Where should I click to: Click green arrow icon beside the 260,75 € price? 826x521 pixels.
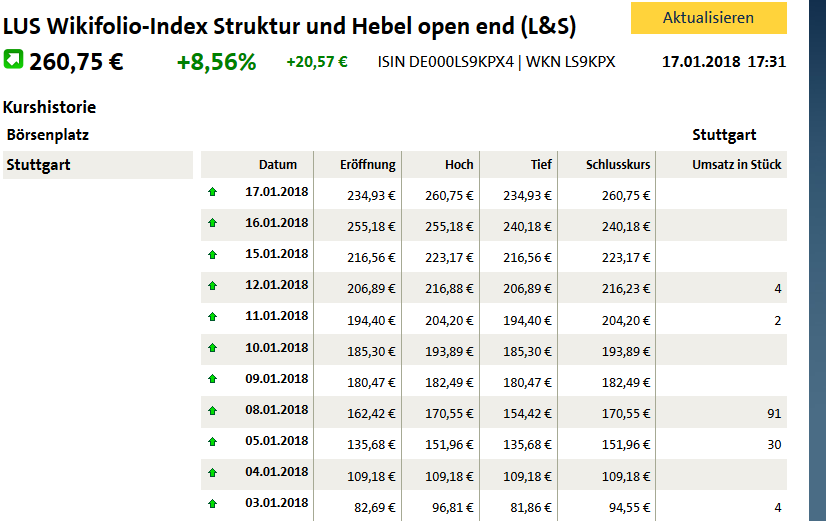coord(13,60)
